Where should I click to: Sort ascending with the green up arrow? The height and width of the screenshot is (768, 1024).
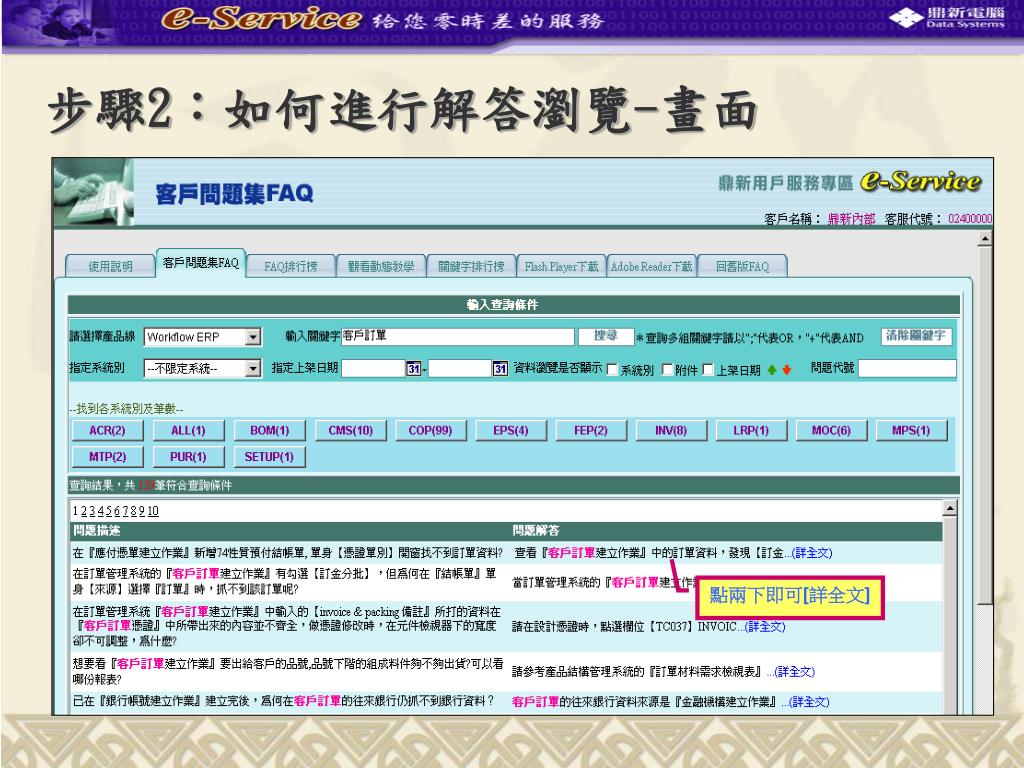772,370
